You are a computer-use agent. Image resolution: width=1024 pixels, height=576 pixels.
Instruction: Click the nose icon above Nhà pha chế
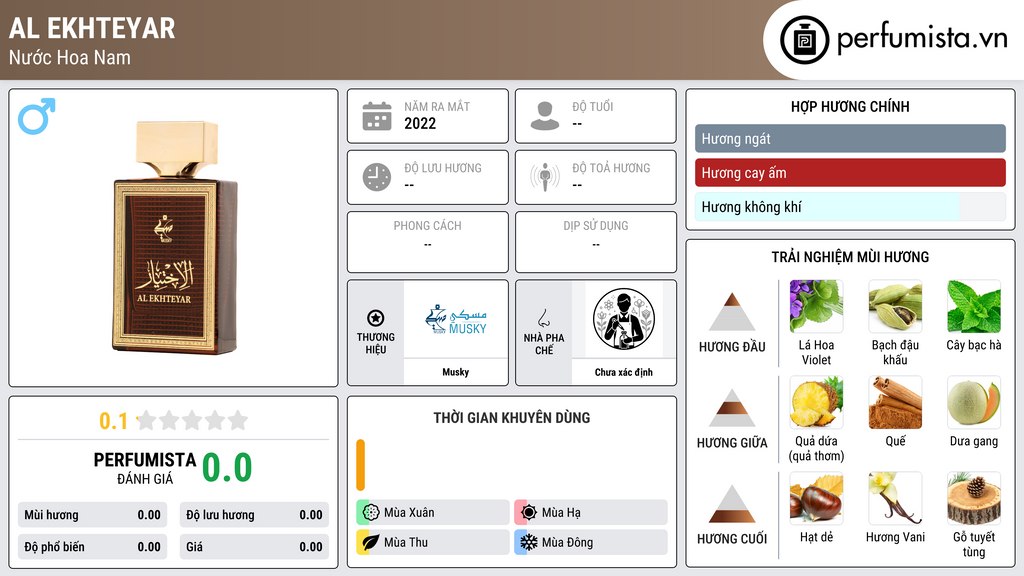point(543,318)
